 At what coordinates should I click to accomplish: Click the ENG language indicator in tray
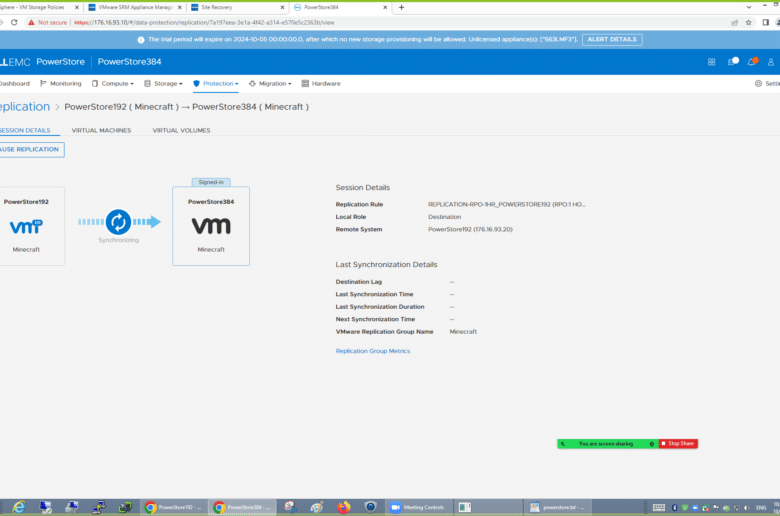point(761,508)
